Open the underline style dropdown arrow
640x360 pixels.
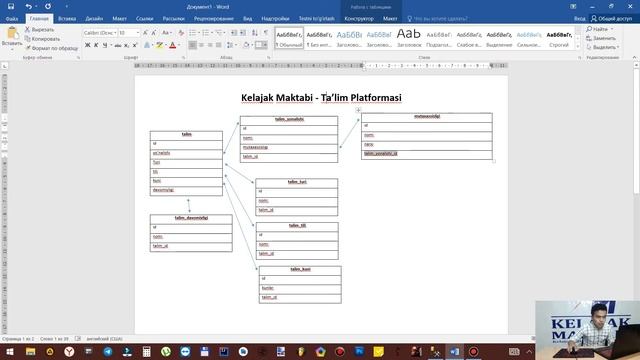111,45
